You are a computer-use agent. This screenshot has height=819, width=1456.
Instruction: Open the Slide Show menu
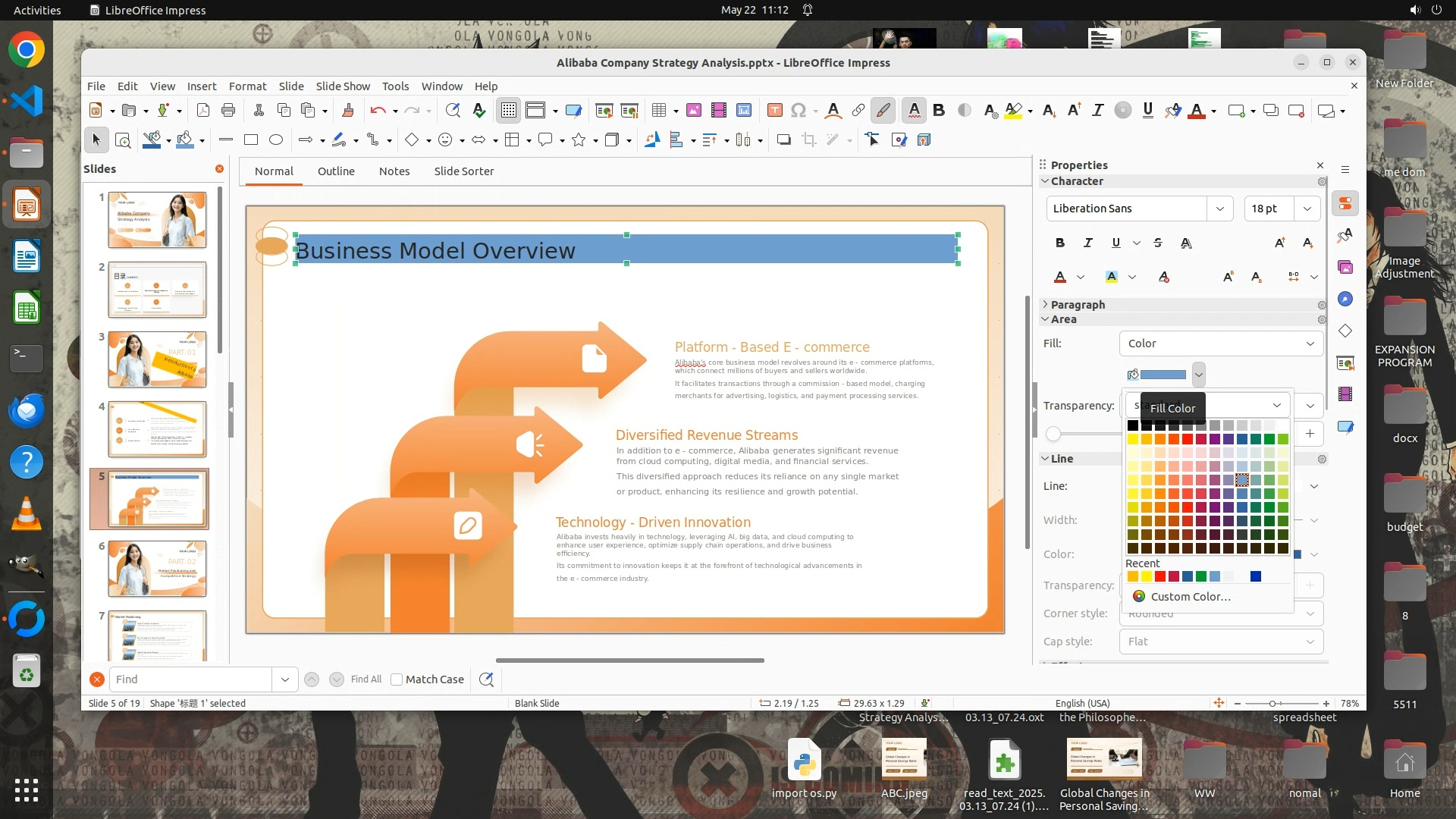pos(343,86)
